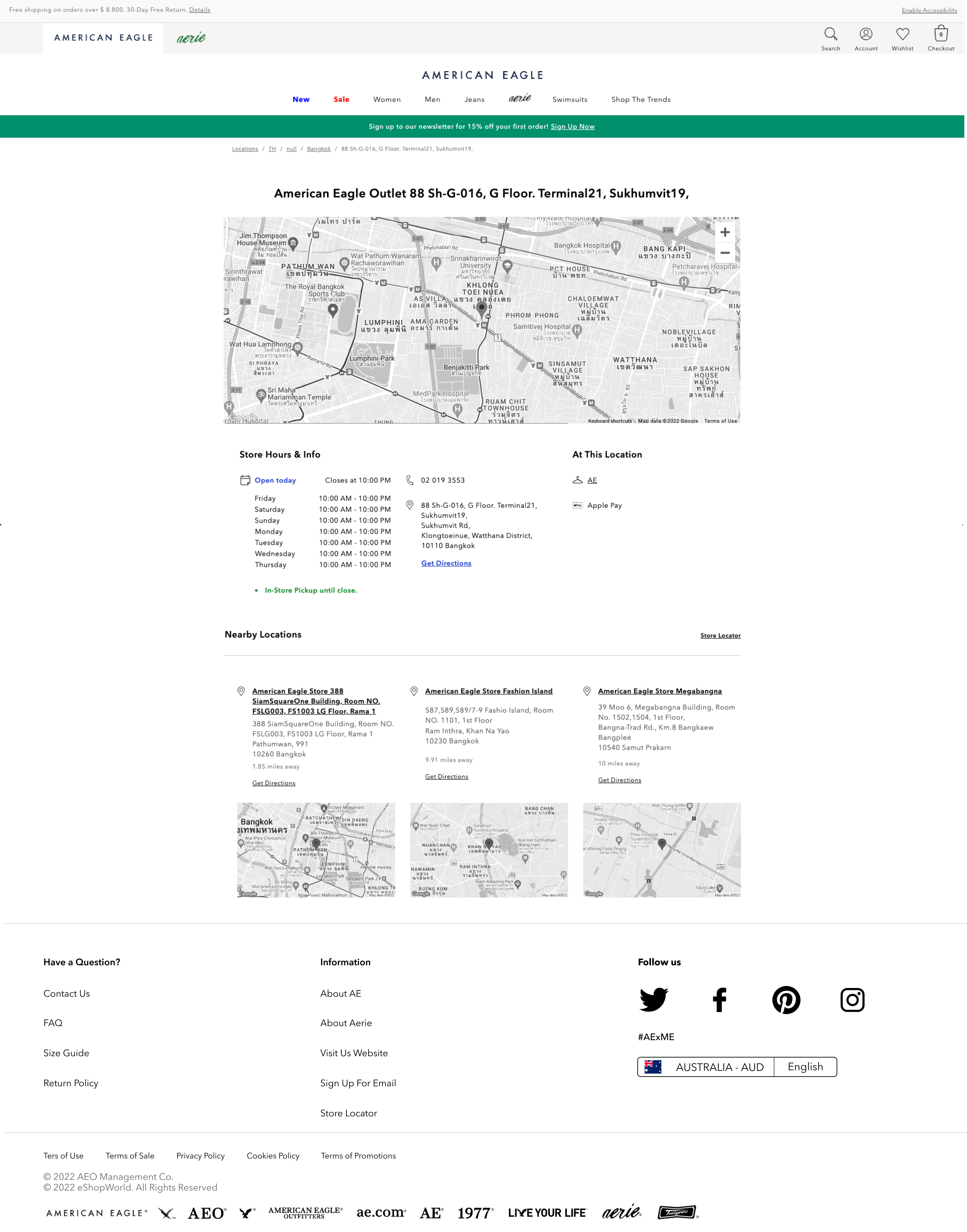This screenshot has height=1232, width=967.
Task: Click the FAQ footer link
Action: coord(52,1023)
